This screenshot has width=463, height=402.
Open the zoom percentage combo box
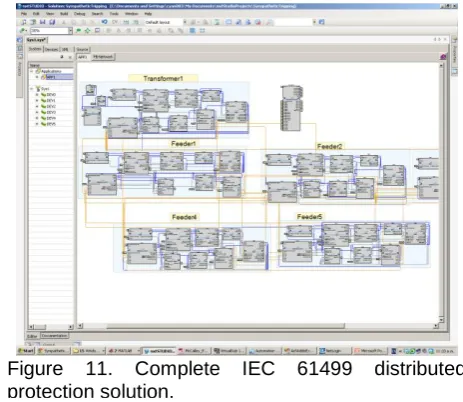(51, 31)
